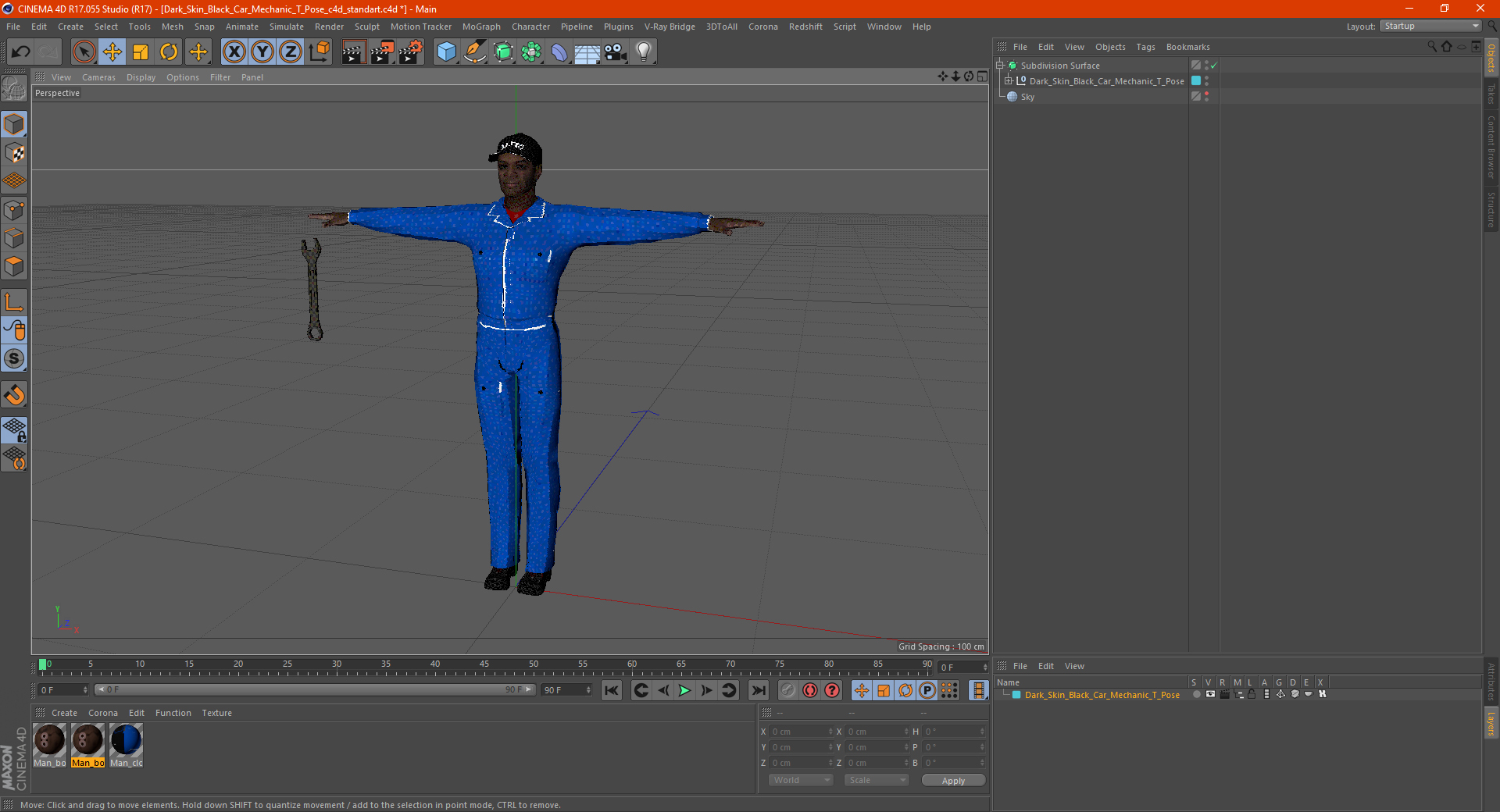Click the green Array modeling icon
1500x812 pixels.
[531, 52]
